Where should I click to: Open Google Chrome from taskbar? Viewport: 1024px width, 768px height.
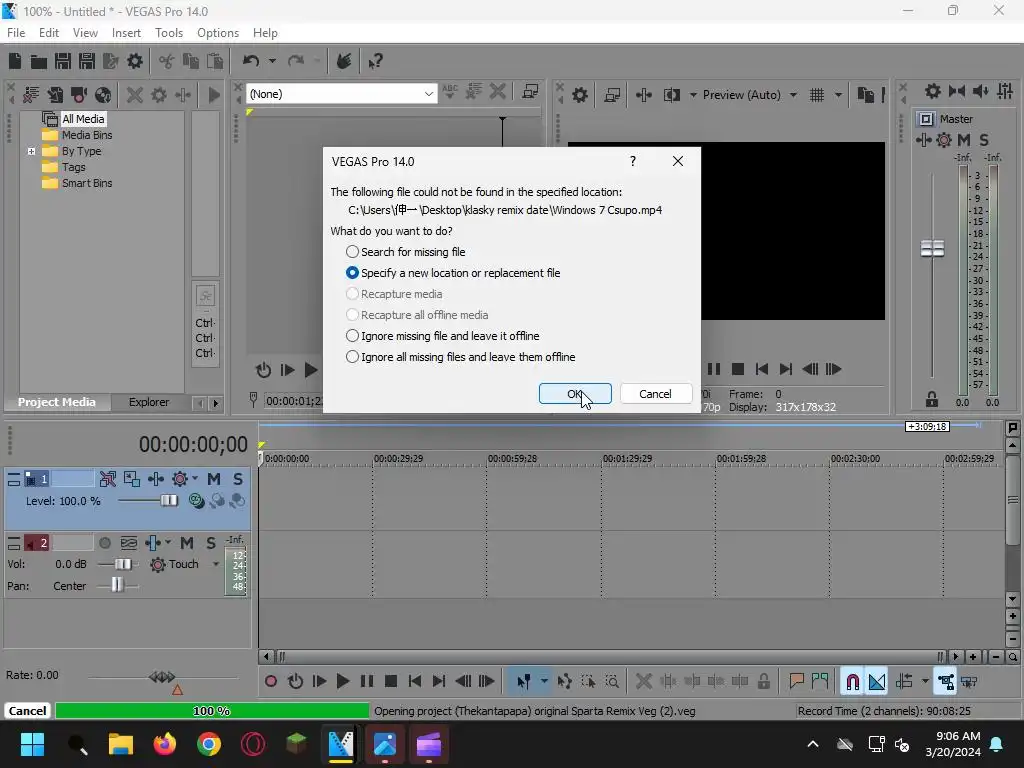tap(209, 744)
